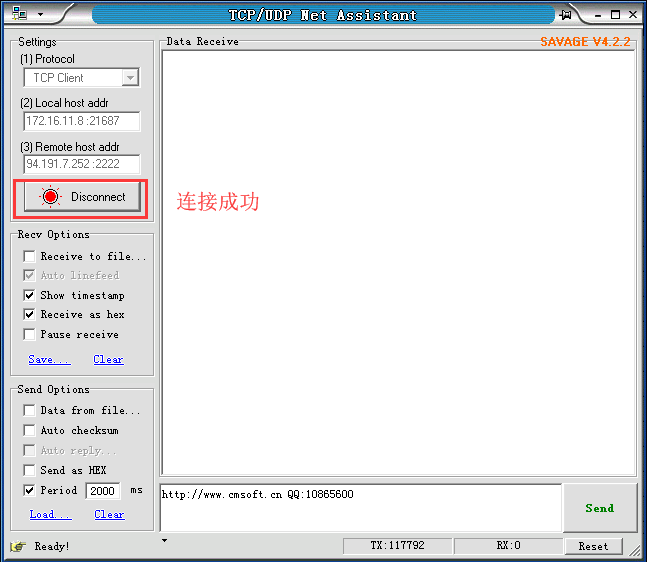This screenshot has width=647, height=562.
Task: Enable Pause receive checkbox
Action: pos(30,335)
